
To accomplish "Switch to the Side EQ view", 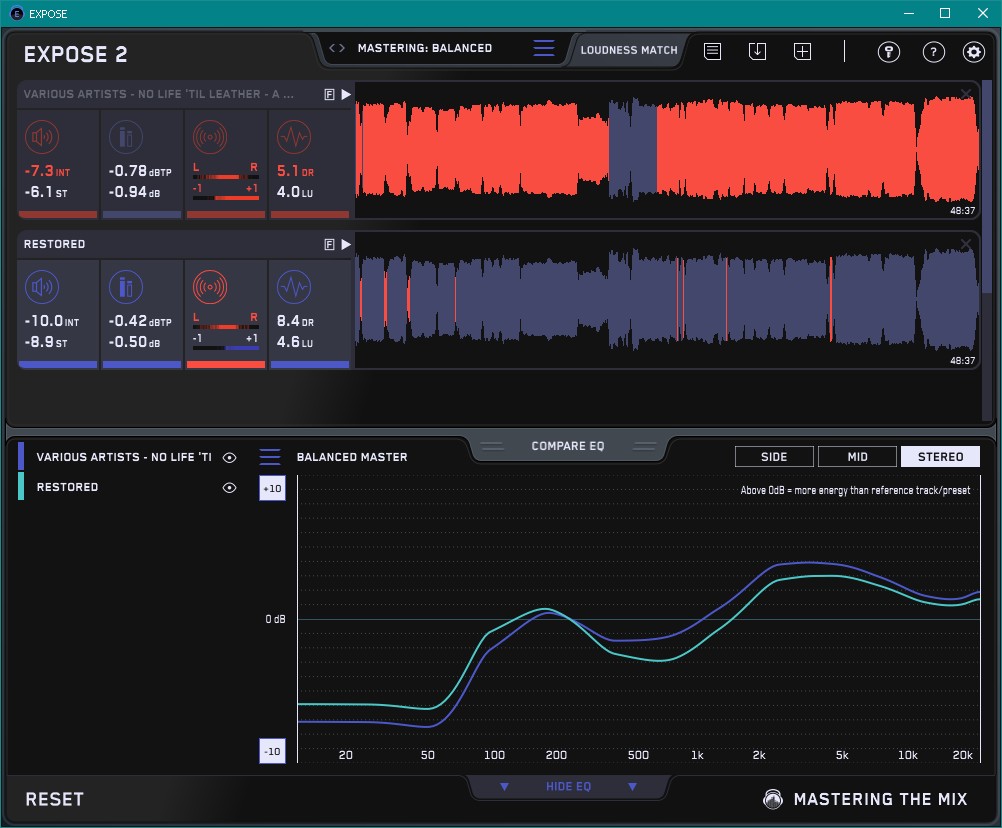I will [774, 457].
